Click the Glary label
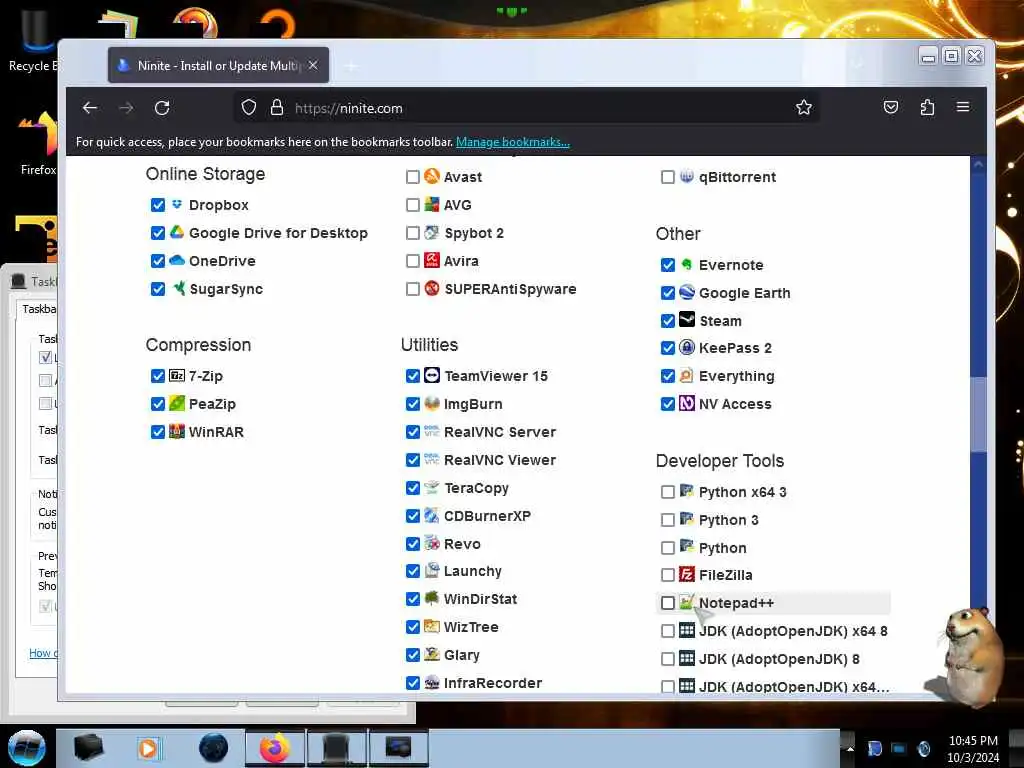Screen dimensions: 1024x768 [x=462, y=655]
